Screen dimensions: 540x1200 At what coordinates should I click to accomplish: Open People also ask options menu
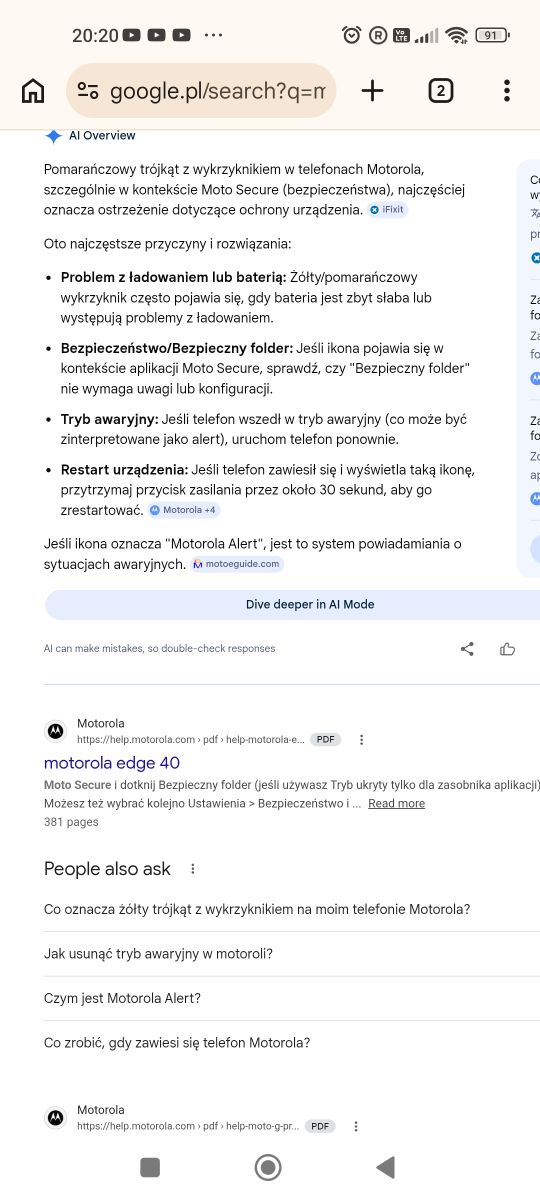(x=193, y=869)
